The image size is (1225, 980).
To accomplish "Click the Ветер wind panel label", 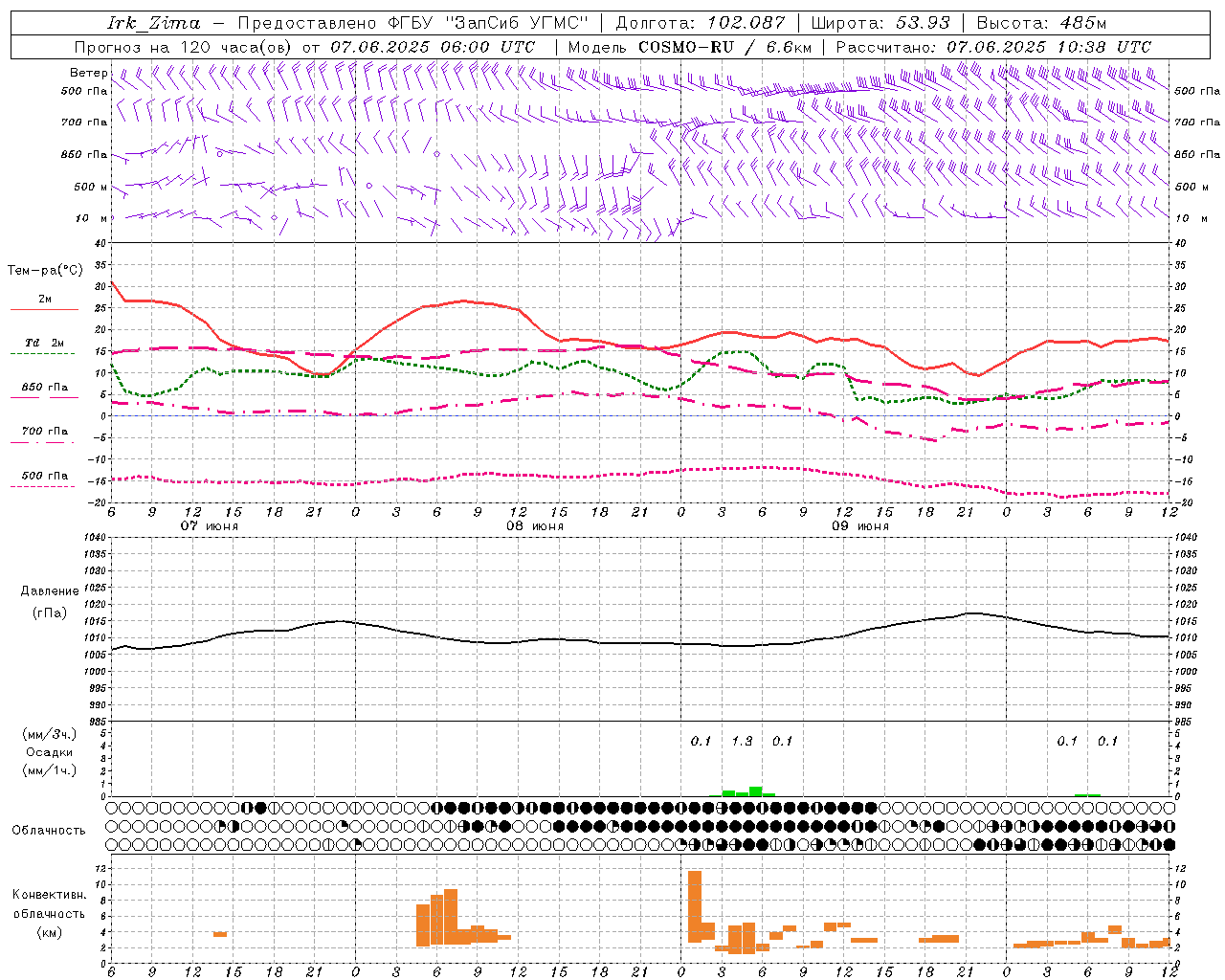I will click(x=88, y=73).
